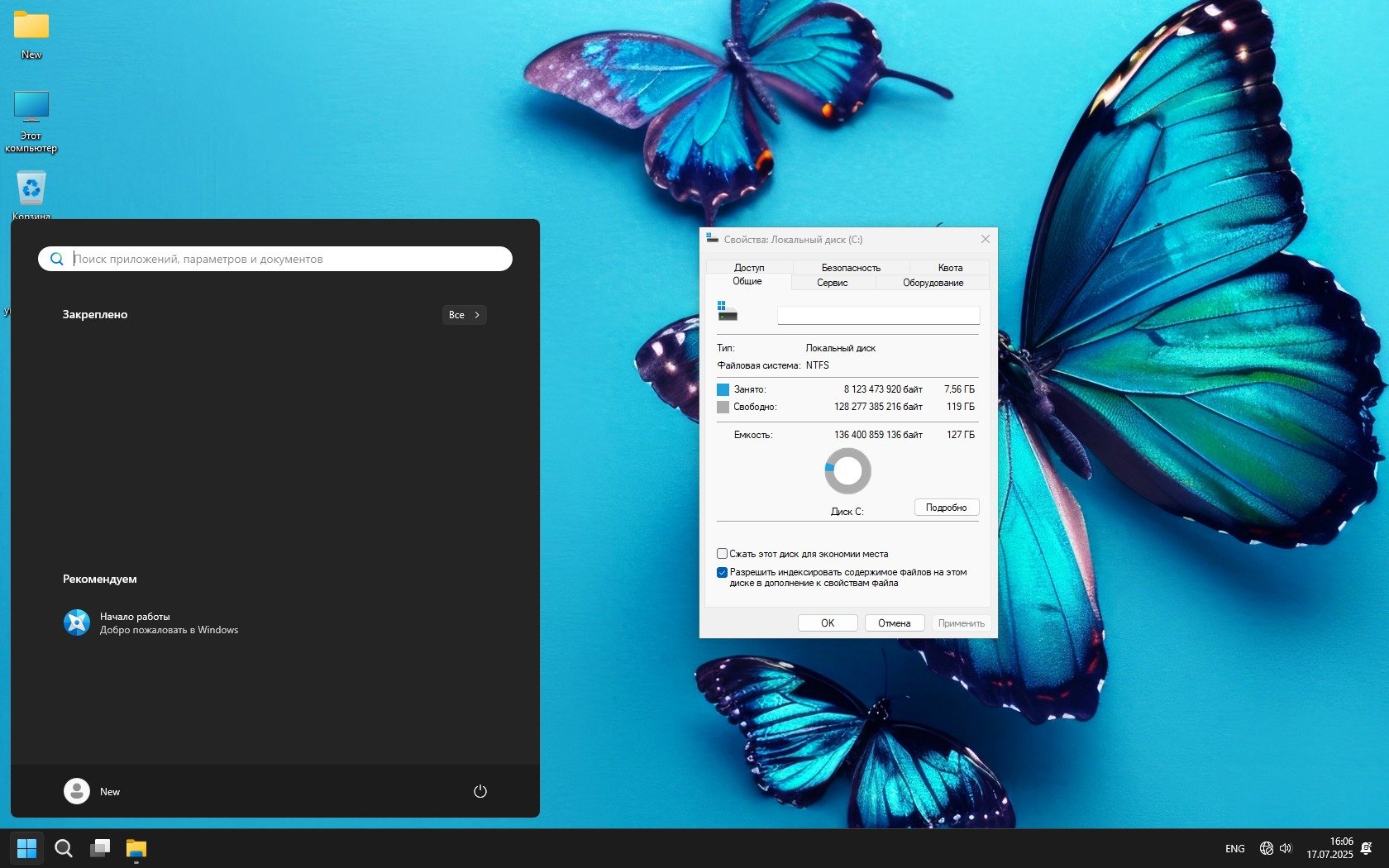Image resolution: width=1389 pixels, height=868 pixels.
Task: Click the blue 'Занято' color swatch
Action: [x=723, y=389]
